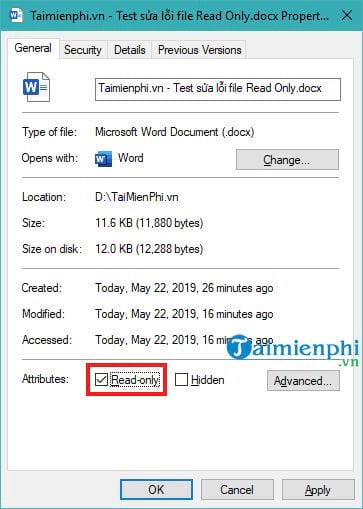Open the Security tab
This screenshot has width=363, height=509.
[83, 50]
